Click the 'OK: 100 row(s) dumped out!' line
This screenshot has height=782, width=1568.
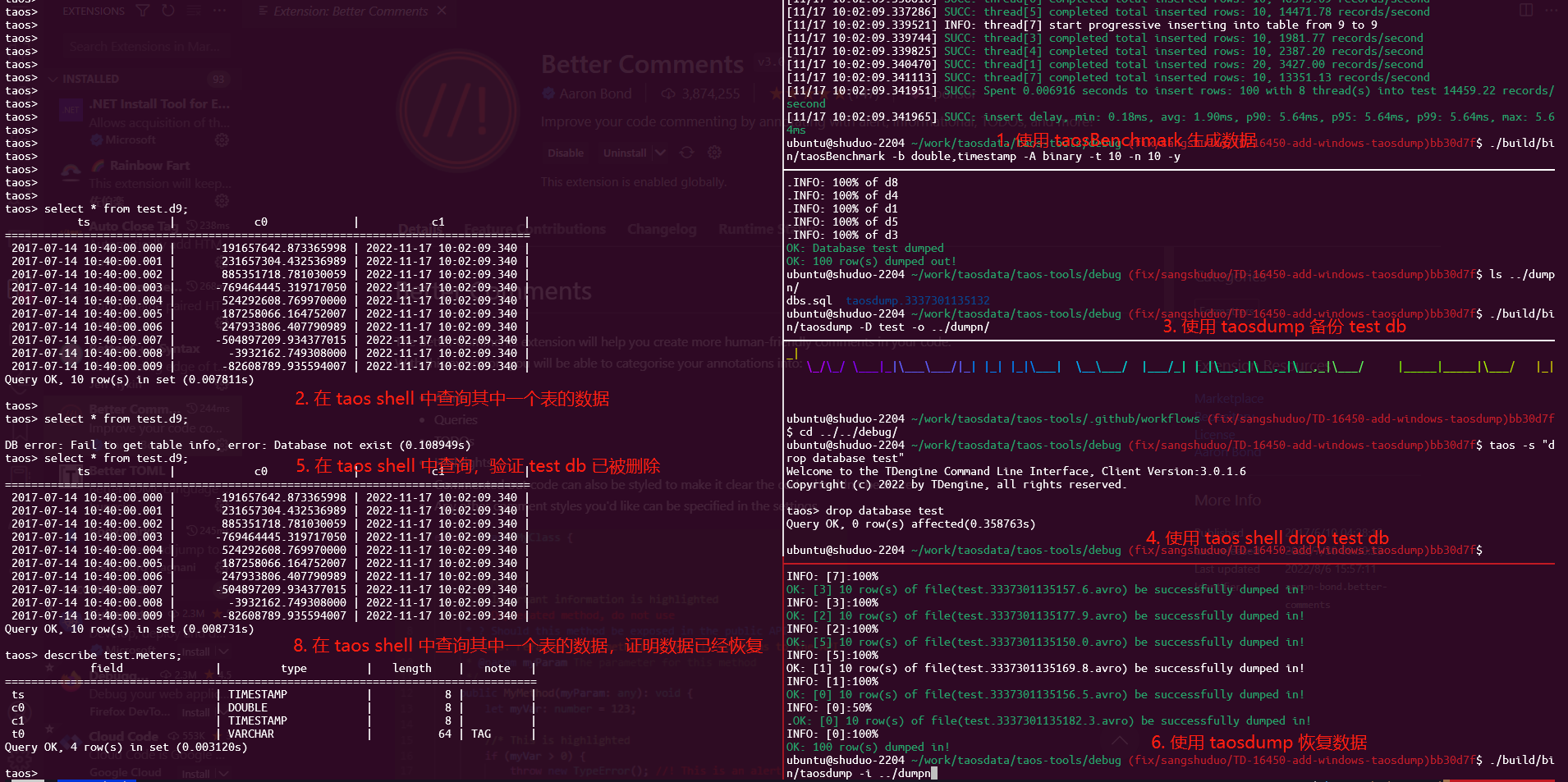872,262
